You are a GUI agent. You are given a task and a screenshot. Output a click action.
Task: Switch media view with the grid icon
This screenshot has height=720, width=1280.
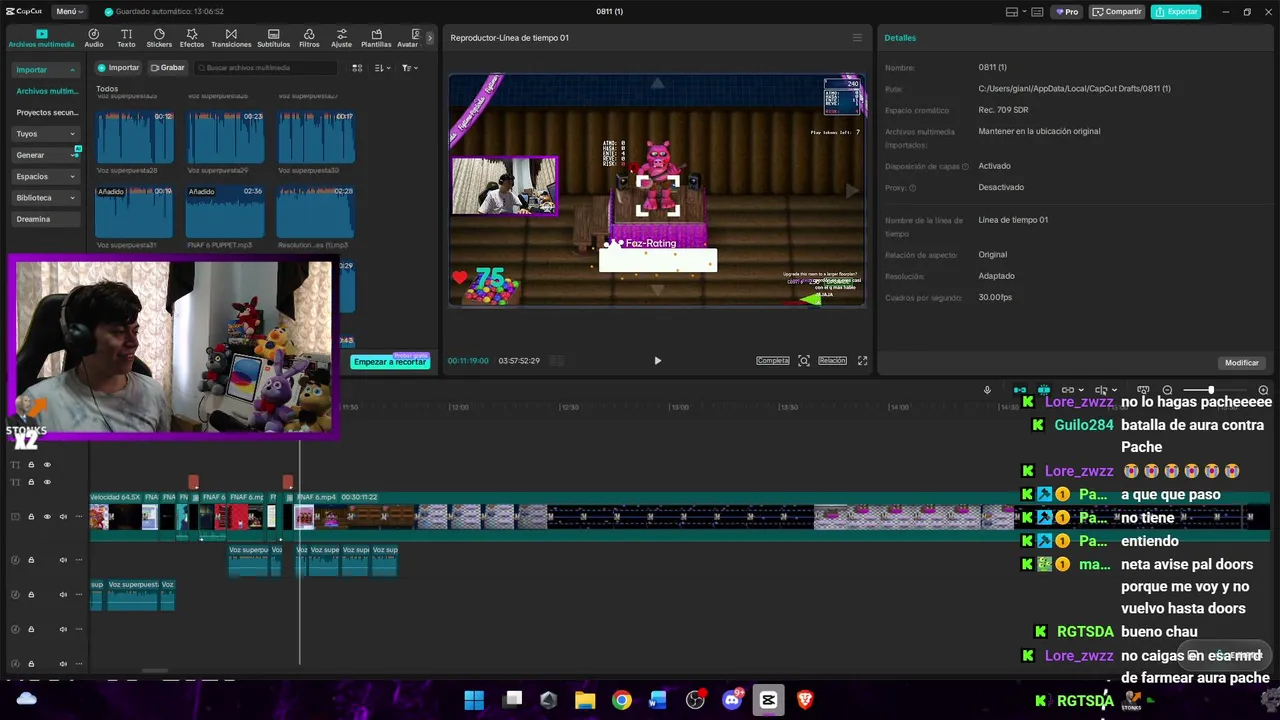[357, 68]
